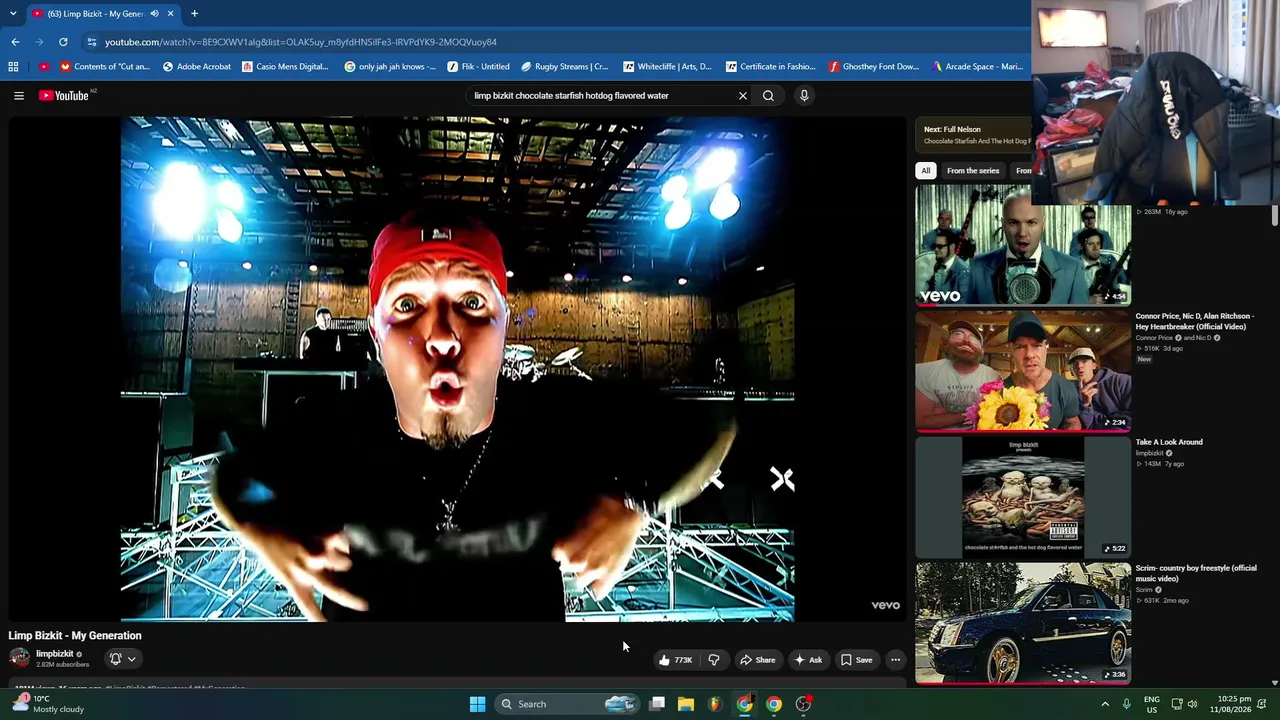Open the 'Scrim- country boy freestyle' title

coord(1196,573)
